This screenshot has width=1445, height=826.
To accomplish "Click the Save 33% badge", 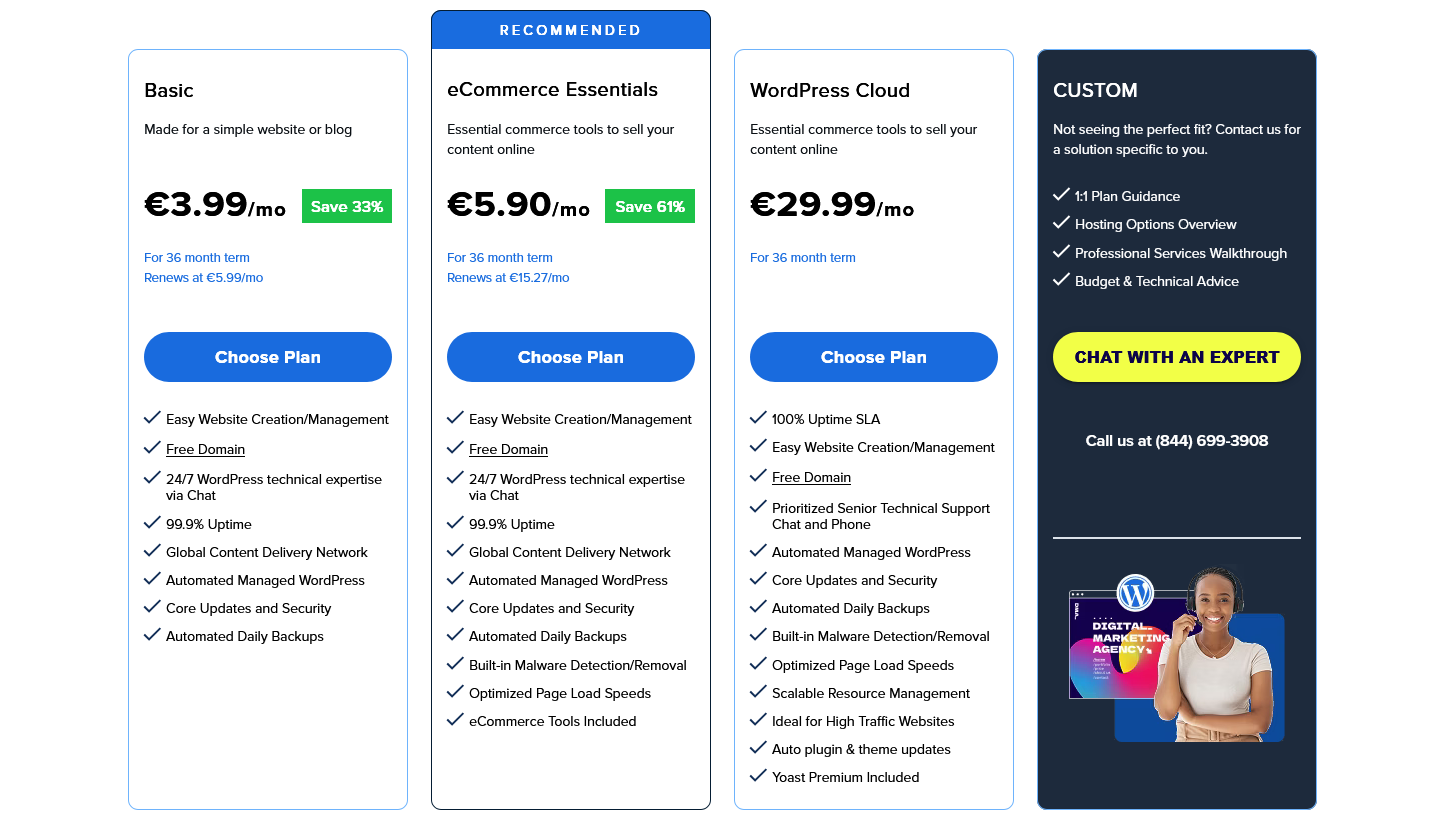I will click(x=347, y=206).
